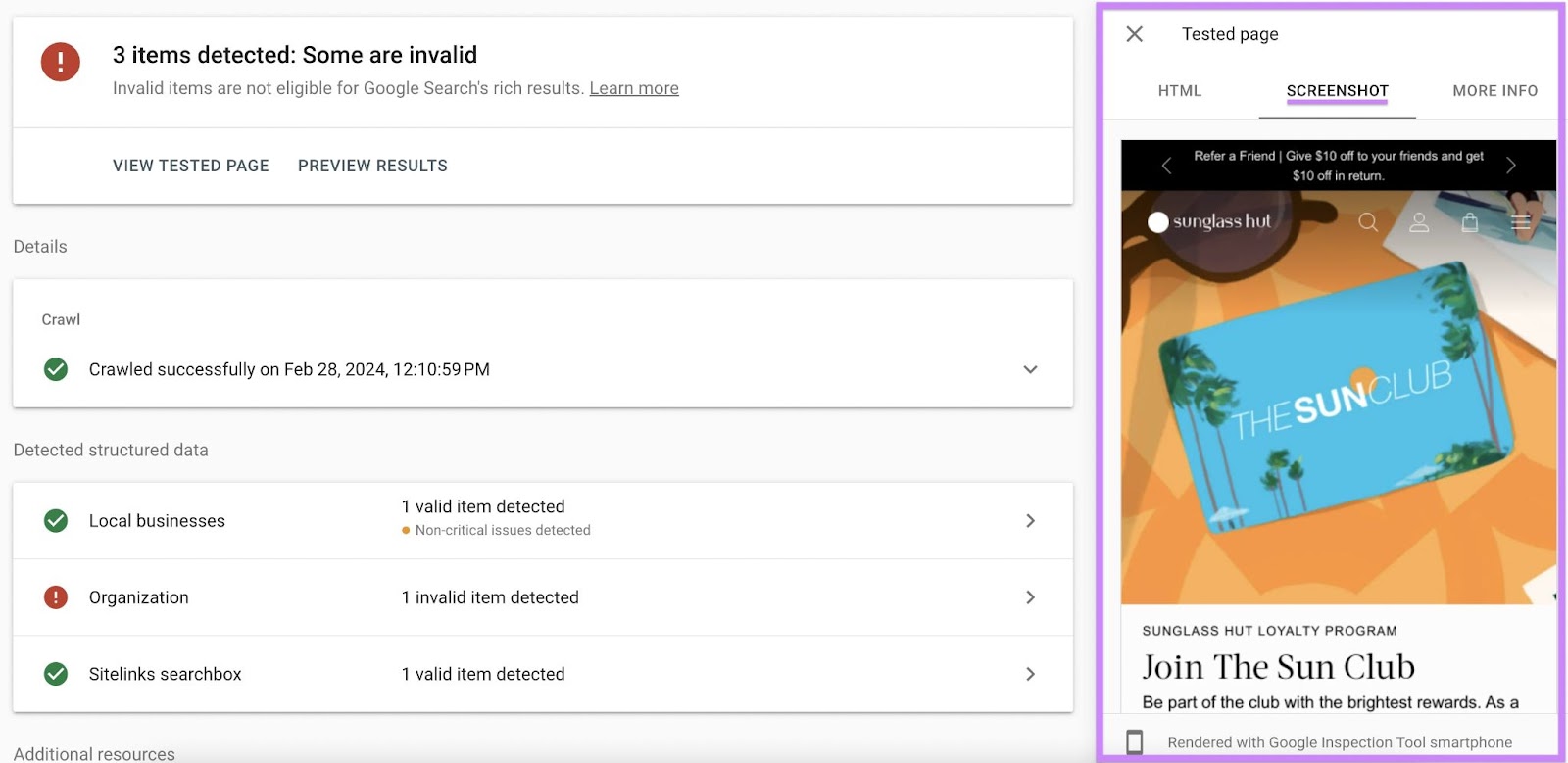Click the Sunglass Hut logo

[x=1209, y=221]
